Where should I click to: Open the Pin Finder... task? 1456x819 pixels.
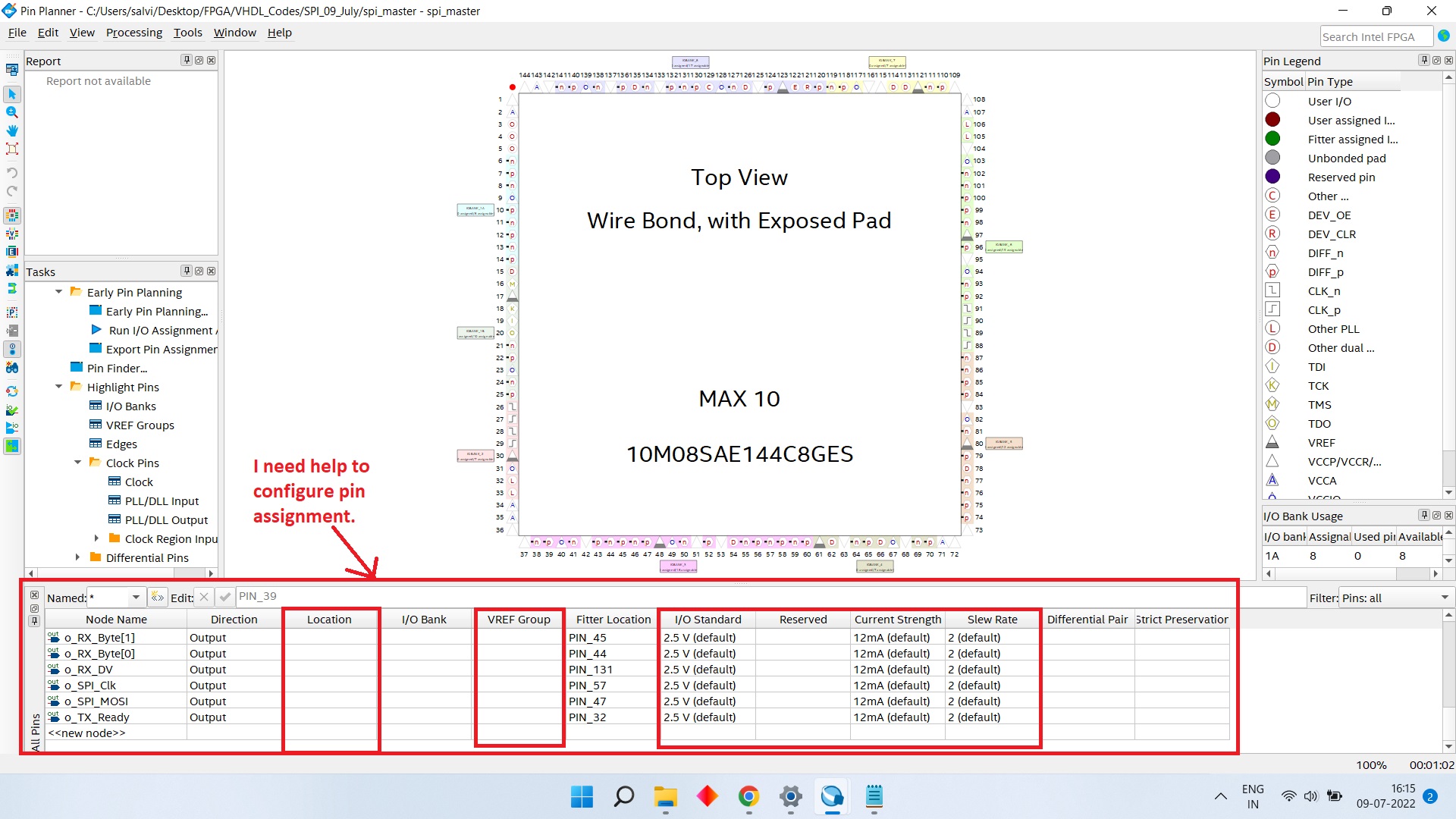[x=117, y=369]
